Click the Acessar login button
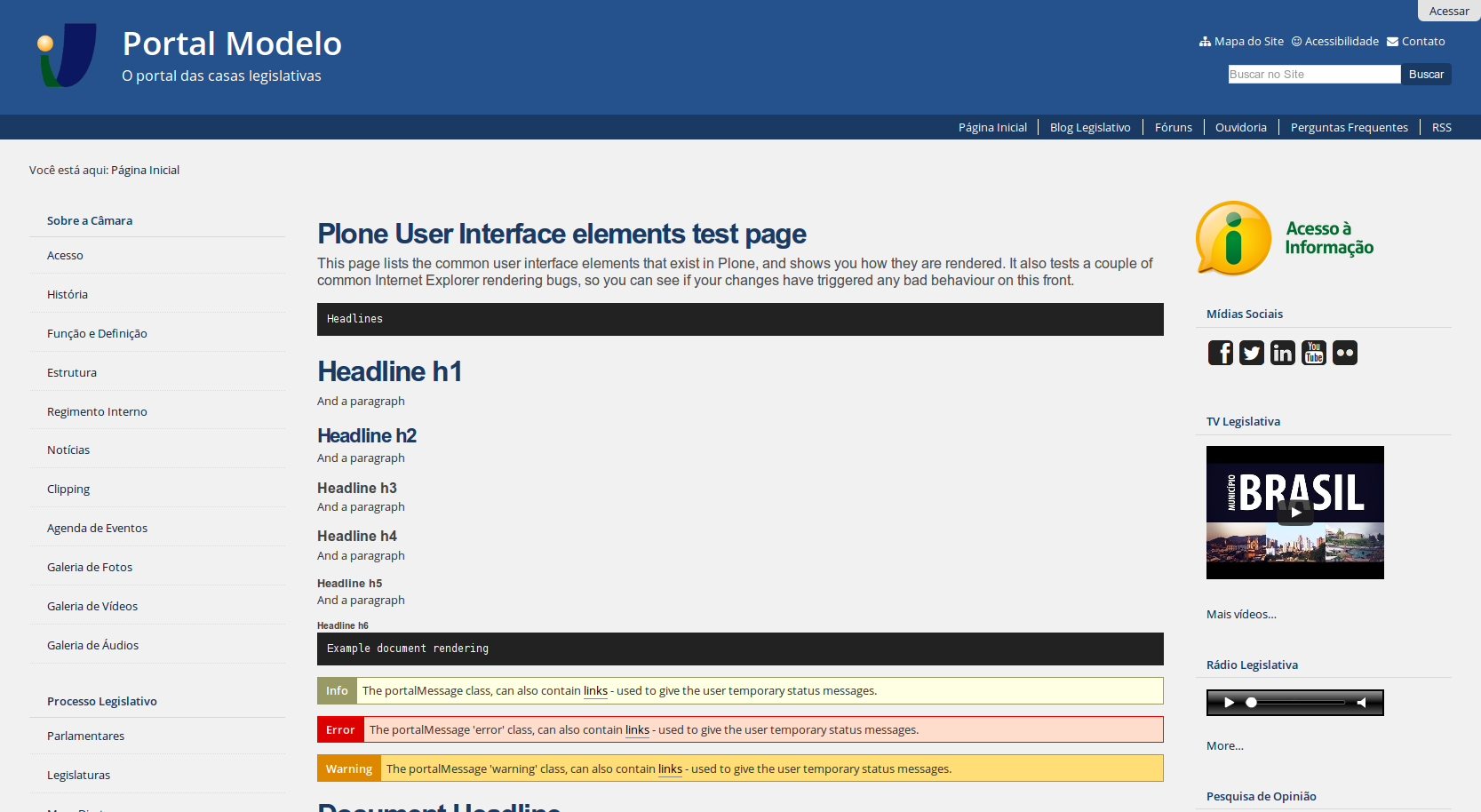 pyautogui.click(x=1449, y=11)
